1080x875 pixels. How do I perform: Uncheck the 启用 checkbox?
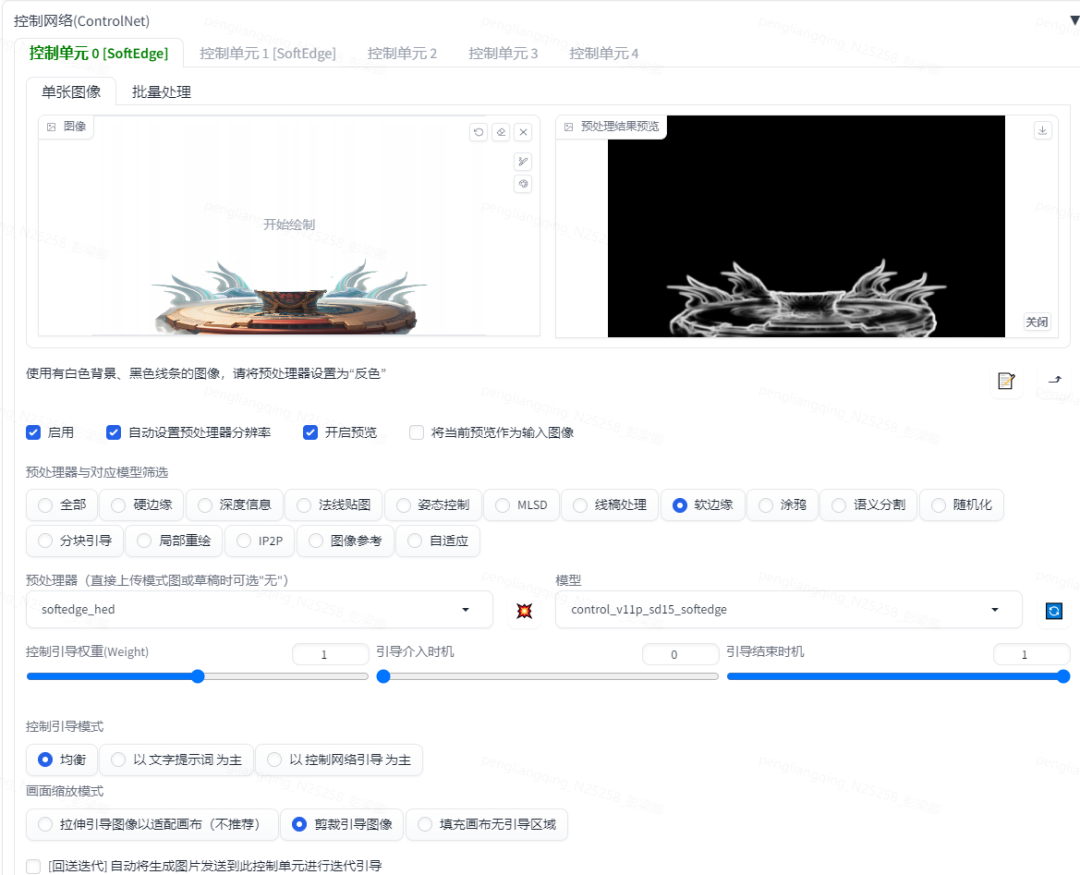[x=34, y=433]
